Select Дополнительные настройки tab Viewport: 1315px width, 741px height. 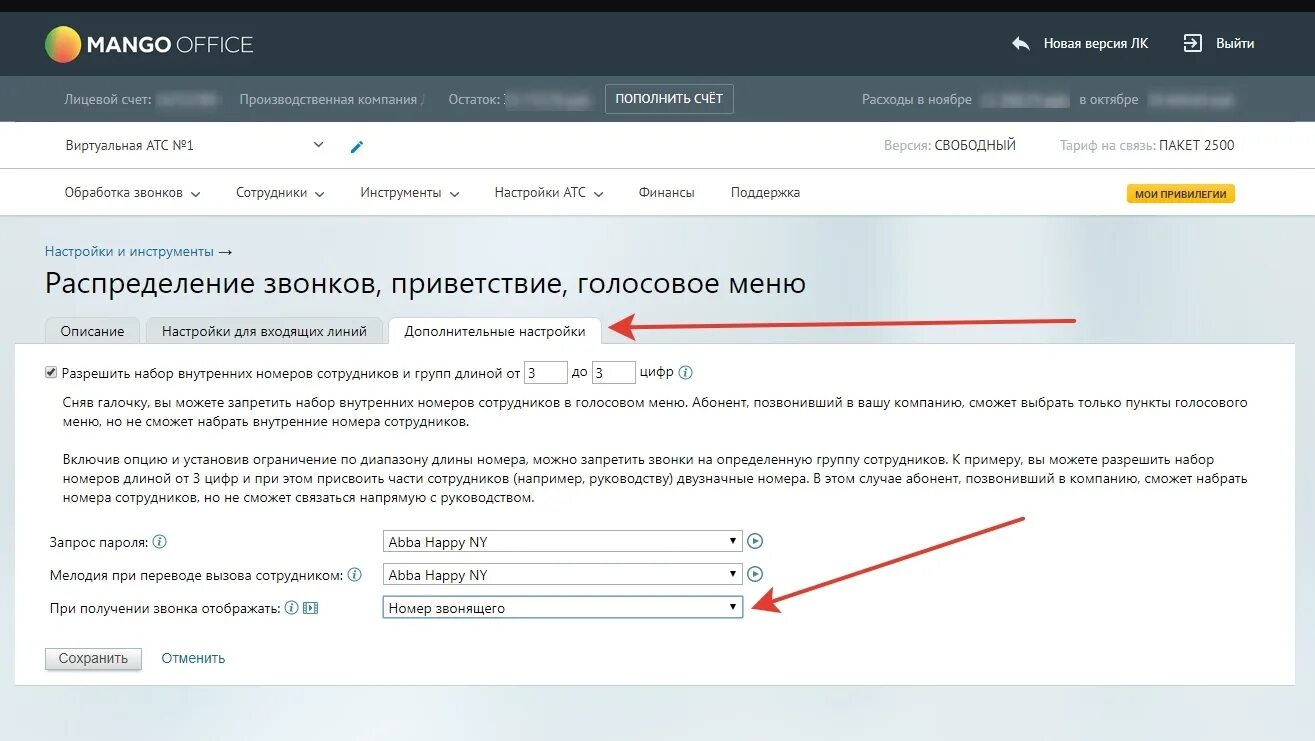tap(495, 331)
